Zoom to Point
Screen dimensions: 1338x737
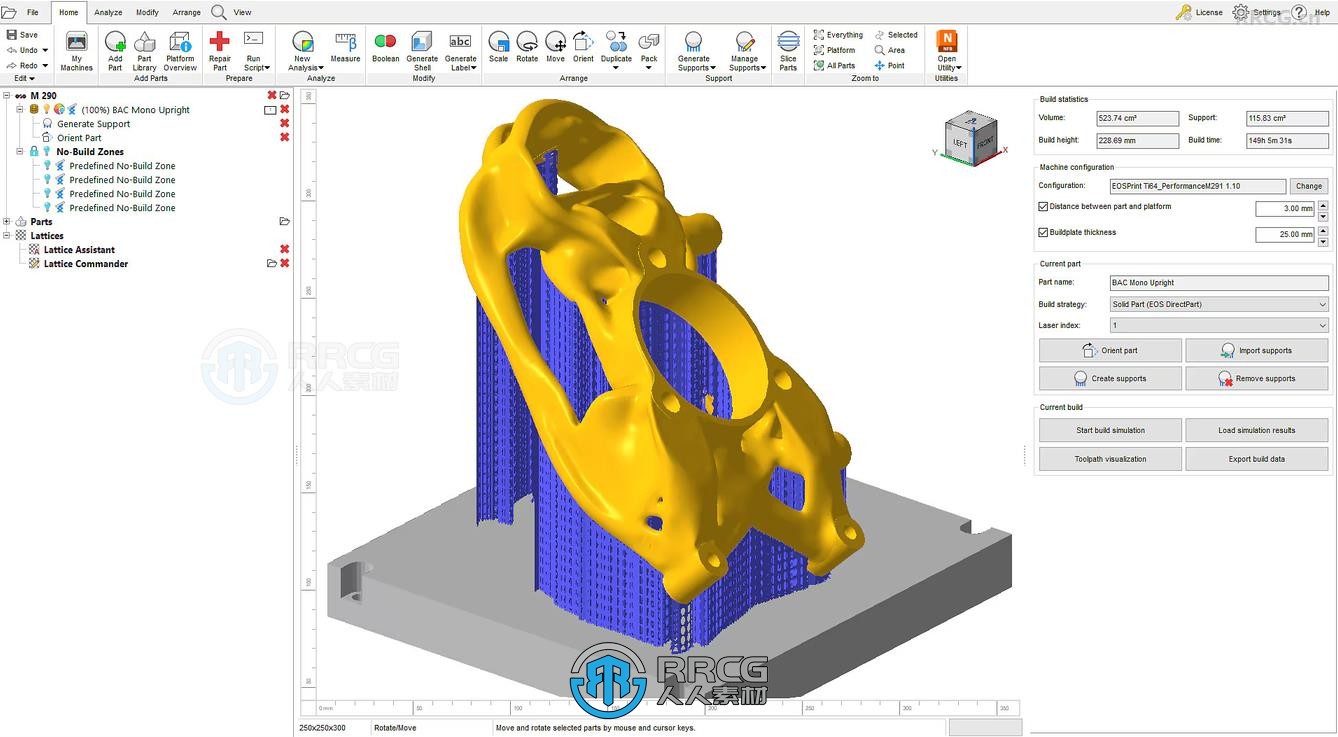tap(890, 65)
